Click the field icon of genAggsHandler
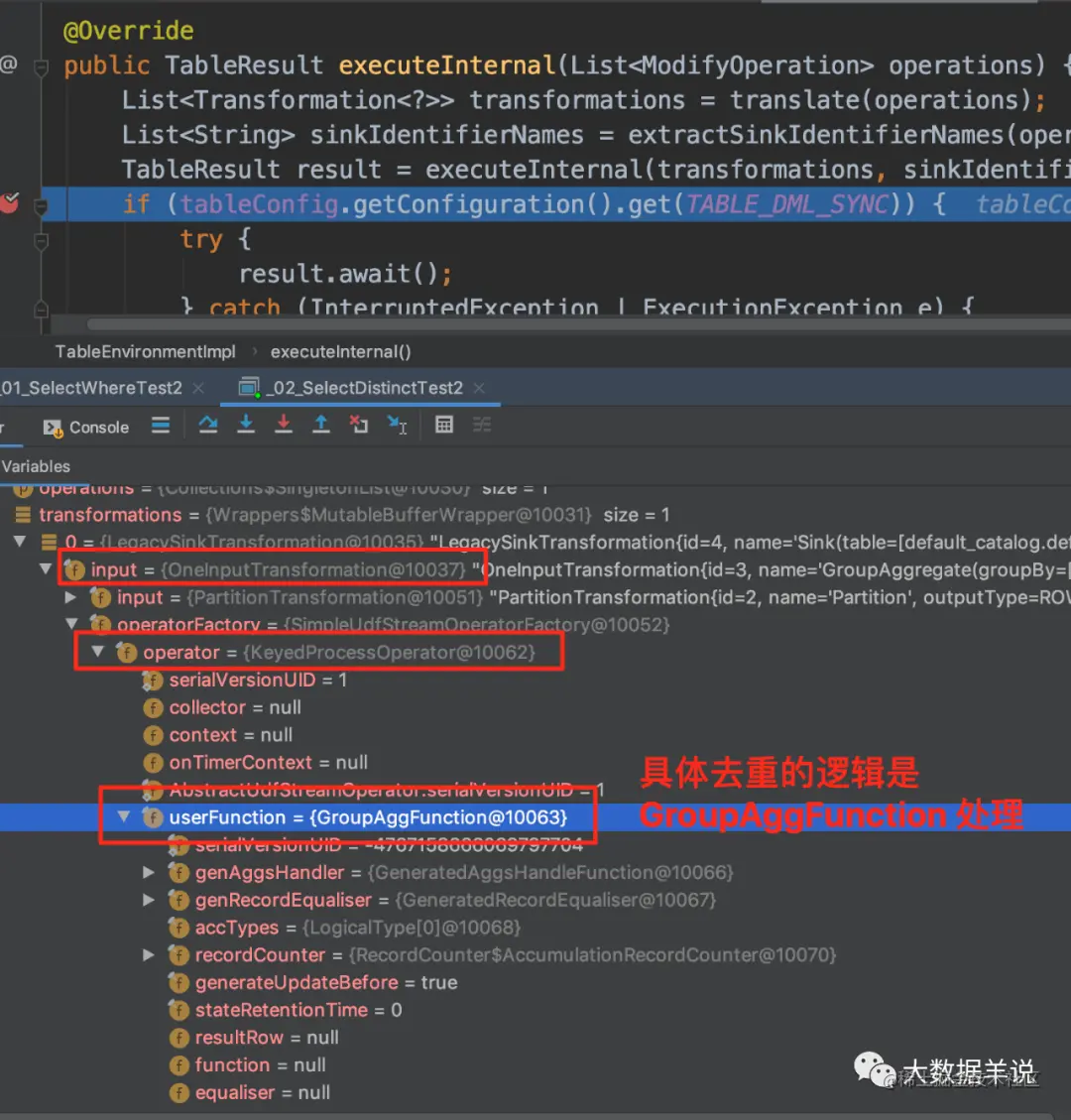Image resolution: width=1071 pixels, height=1120 pixels. pos(178,872)
